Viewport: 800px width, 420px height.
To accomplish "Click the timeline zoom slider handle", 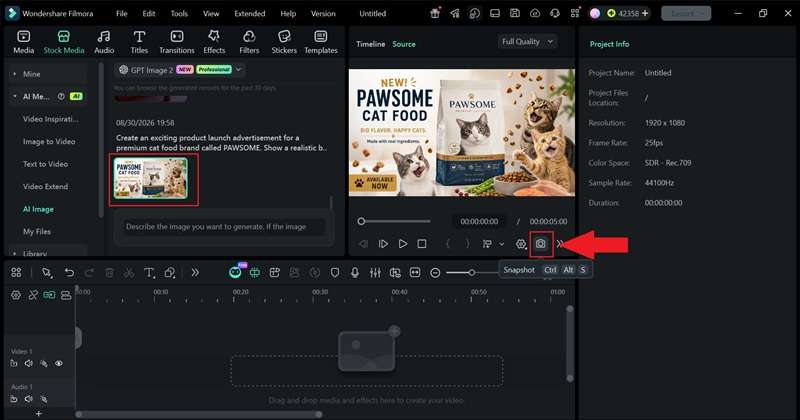I will coord(472,273).
